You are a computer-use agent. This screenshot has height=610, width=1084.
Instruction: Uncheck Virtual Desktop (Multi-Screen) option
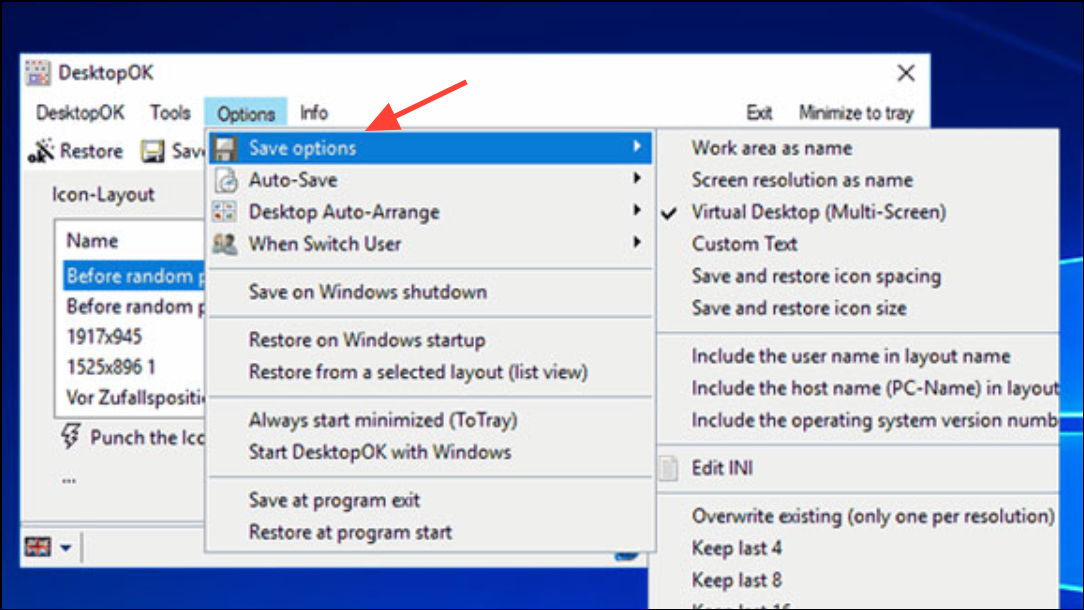[819, 212]
